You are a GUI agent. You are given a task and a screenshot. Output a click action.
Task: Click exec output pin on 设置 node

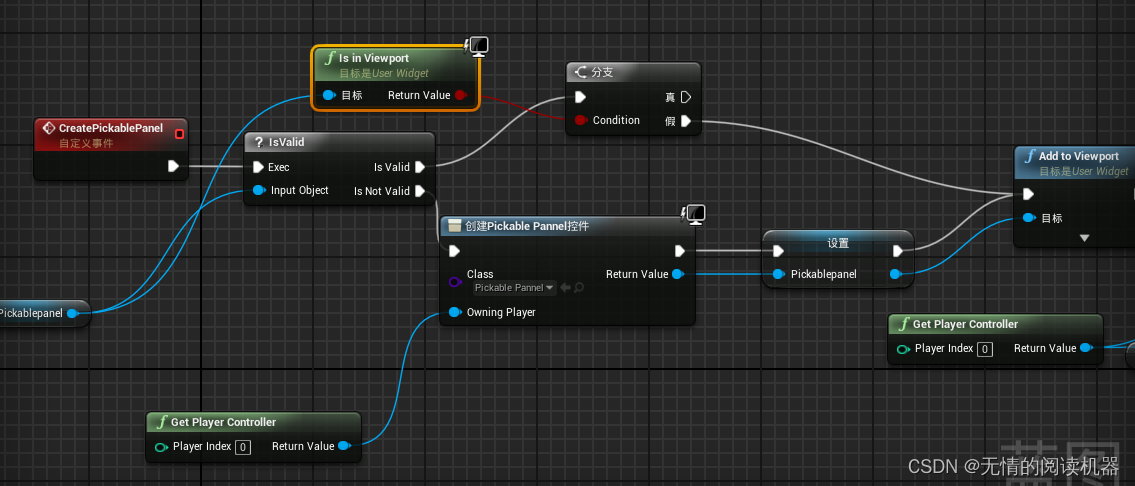(x=898, y=251)
